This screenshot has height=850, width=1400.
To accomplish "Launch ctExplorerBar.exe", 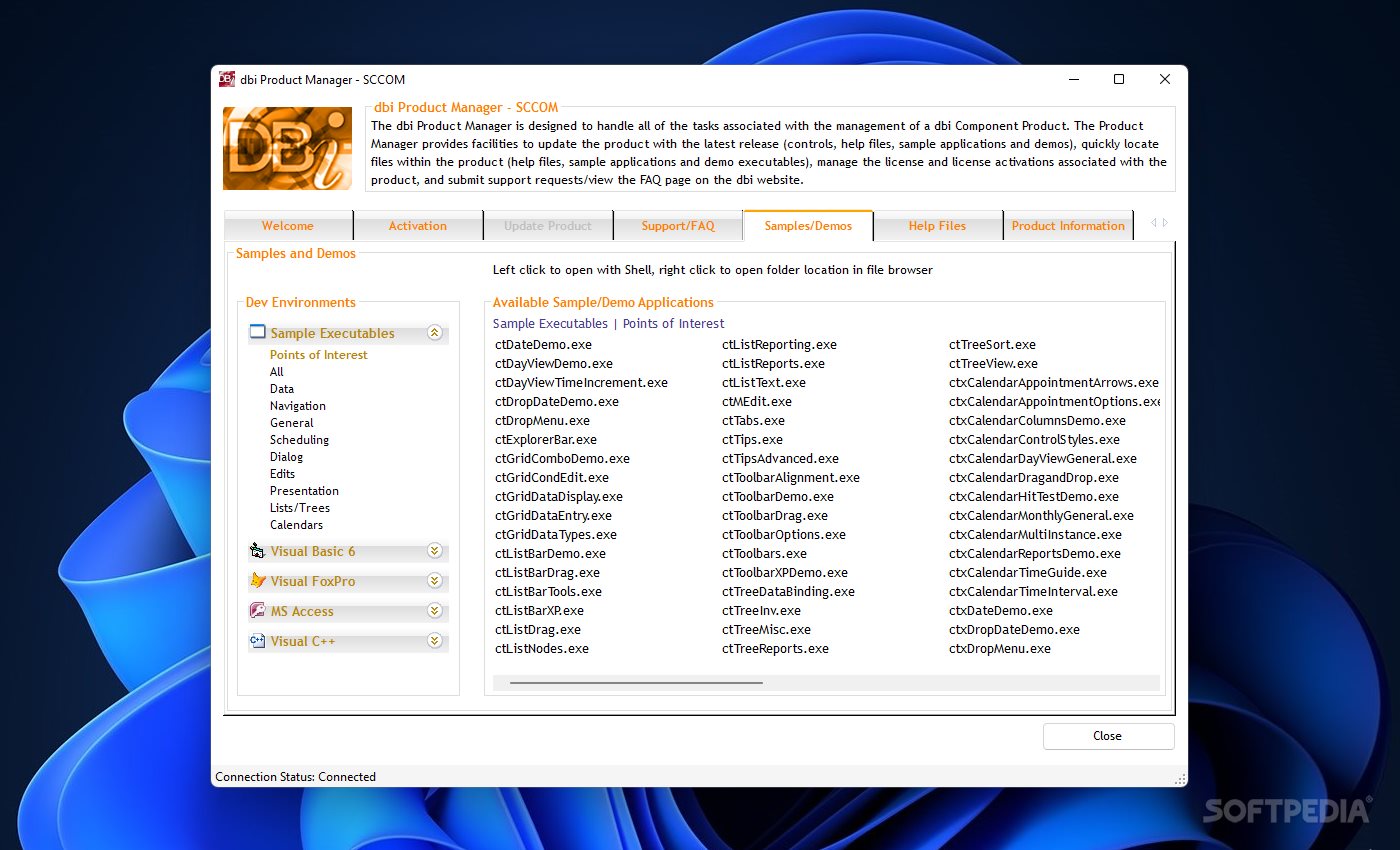I will click(x=546, y=440).
